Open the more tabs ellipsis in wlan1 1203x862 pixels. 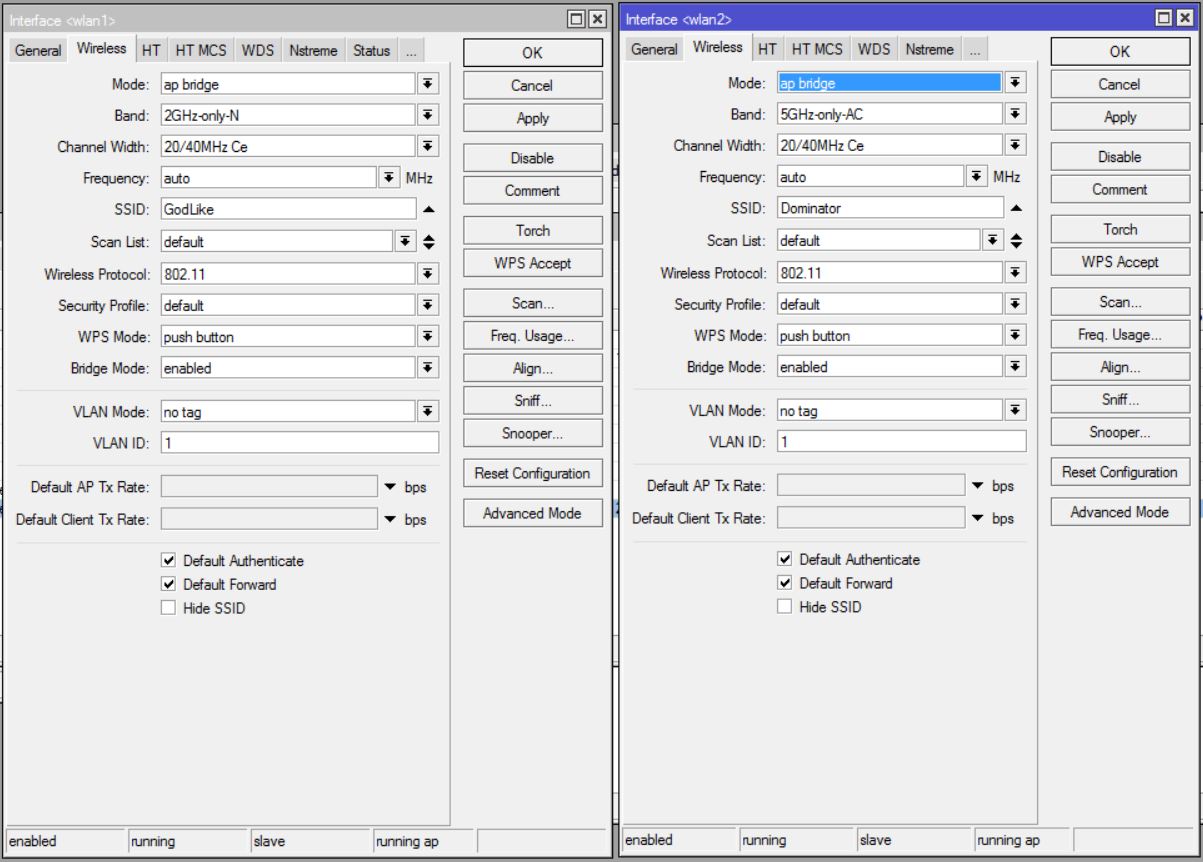click(x=411, y=50)
